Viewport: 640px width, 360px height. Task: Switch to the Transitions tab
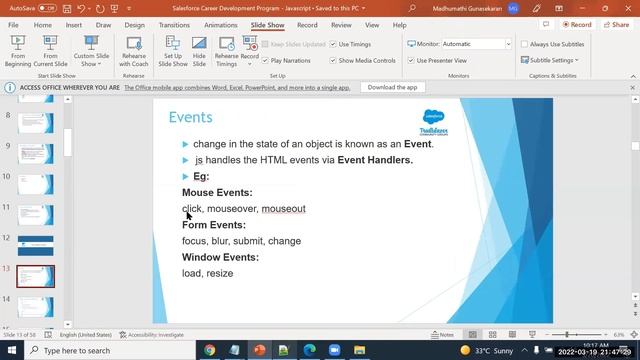174,25
